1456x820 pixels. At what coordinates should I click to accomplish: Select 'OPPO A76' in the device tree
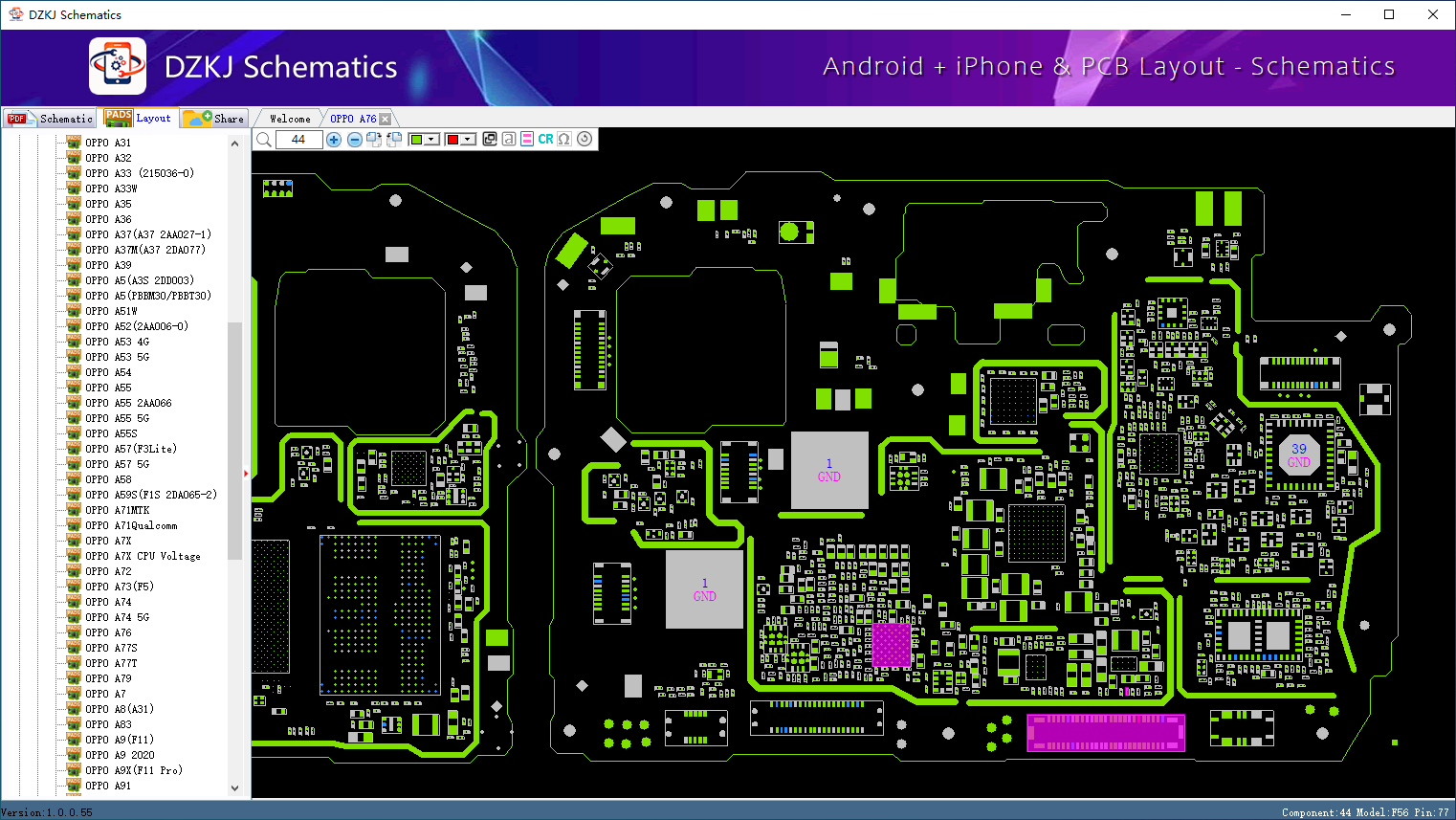pyautogui.click(x=108, y=632)
